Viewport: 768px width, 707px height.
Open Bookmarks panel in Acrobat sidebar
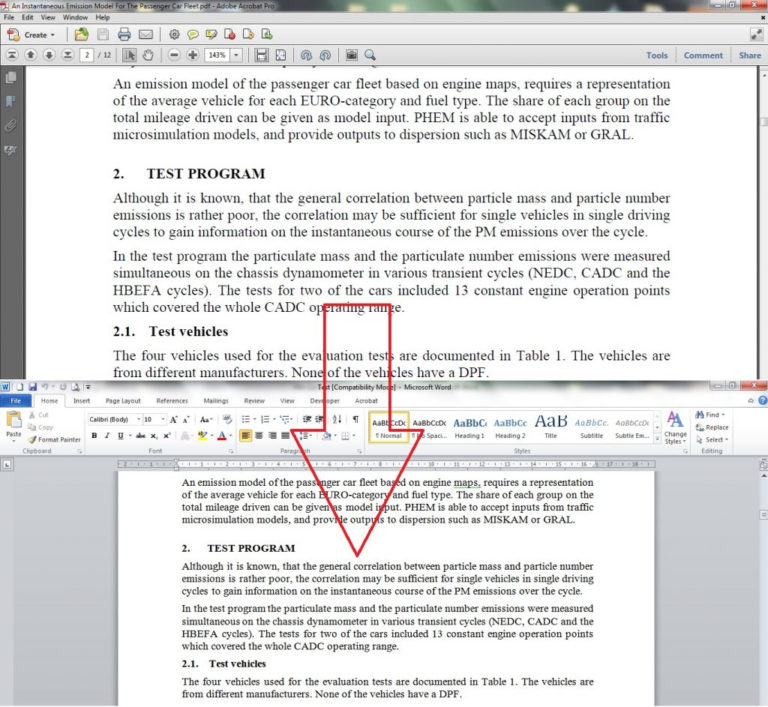[x=10, y=101]
